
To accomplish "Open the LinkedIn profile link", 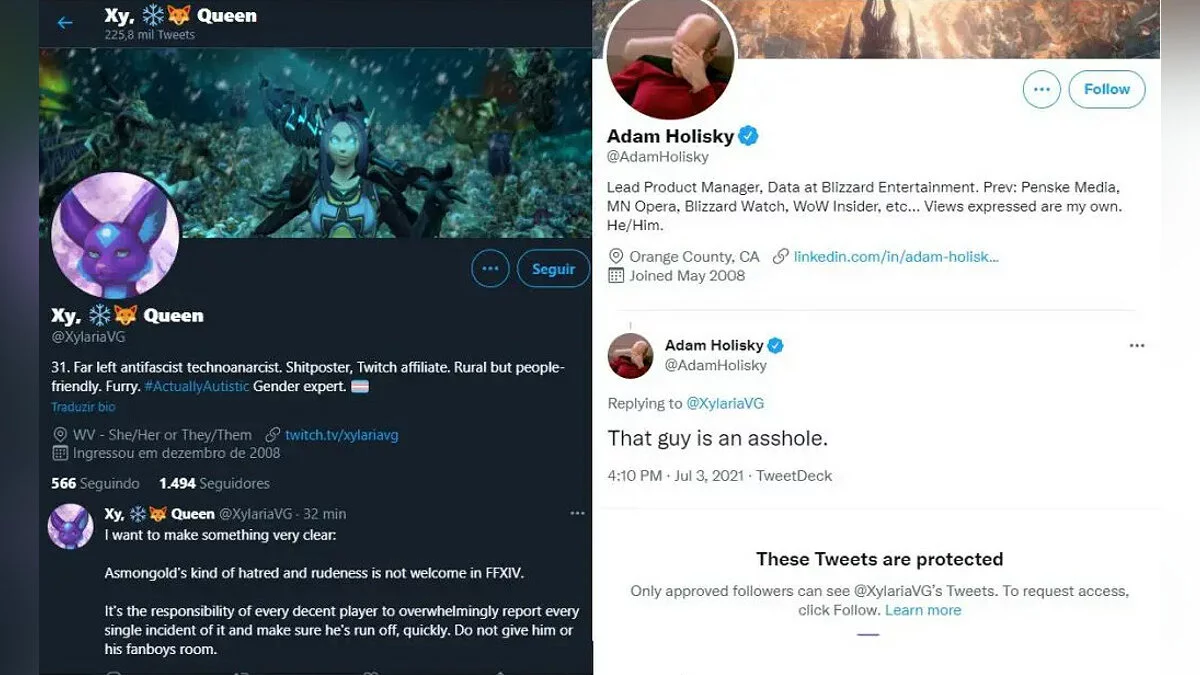I will tap(896, 256).
